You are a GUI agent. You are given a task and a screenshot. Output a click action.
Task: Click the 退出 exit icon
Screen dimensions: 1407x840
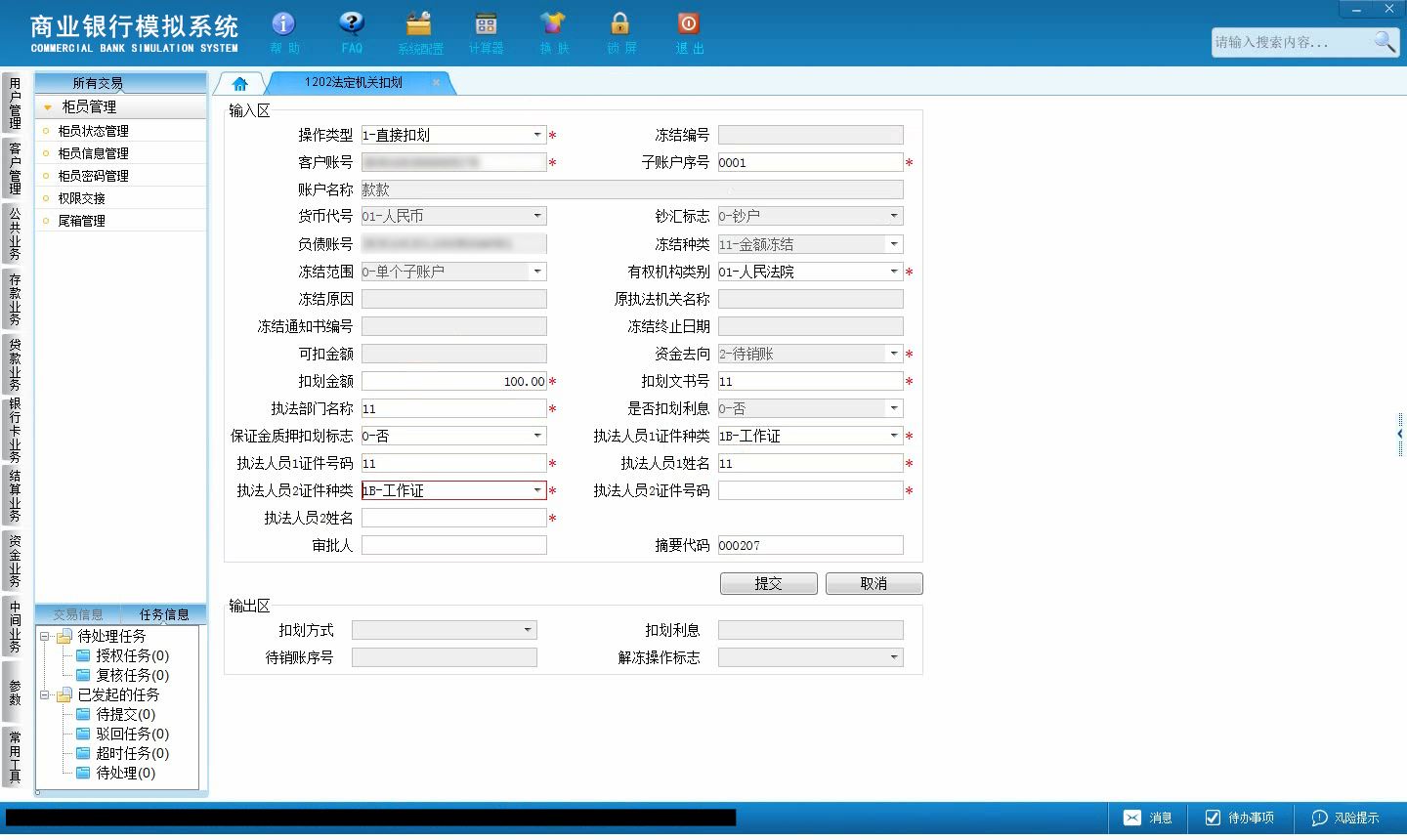(x=689, y=32)
